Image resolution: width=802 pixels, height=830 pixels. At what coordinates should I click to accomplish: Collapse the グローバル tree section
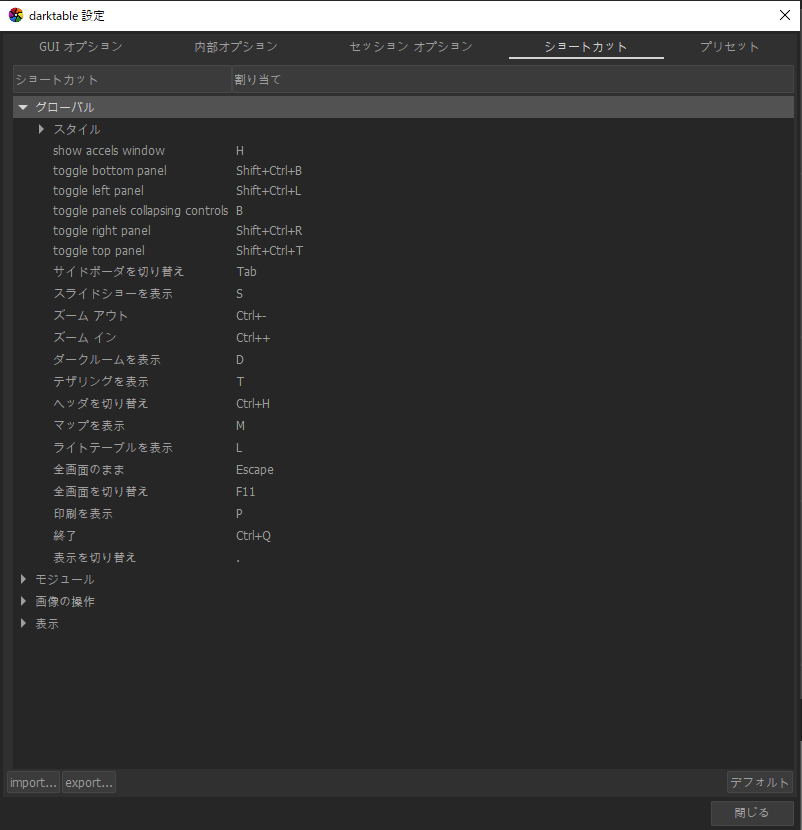point(23,107)
